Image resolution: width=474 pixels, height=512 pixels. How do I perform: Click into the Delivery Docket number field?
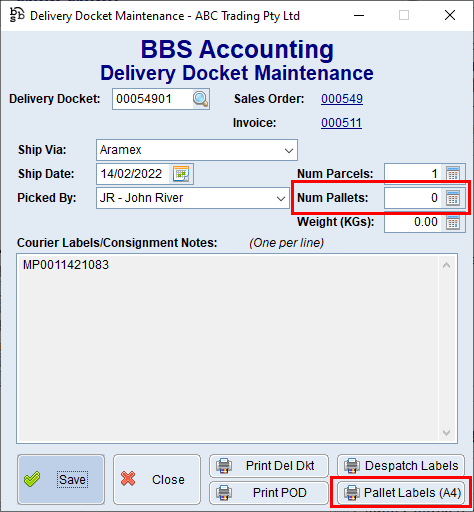click(153, 99)
